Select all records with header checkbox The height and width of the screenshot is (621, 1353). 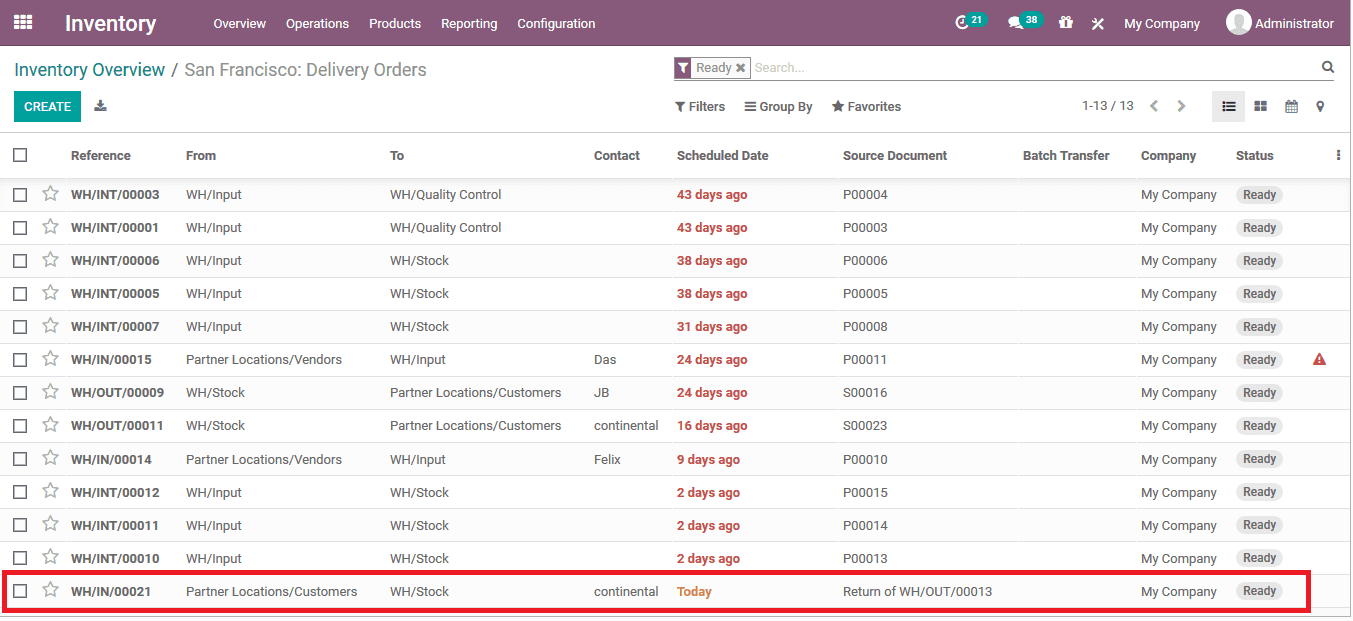[x=20, y=155]
